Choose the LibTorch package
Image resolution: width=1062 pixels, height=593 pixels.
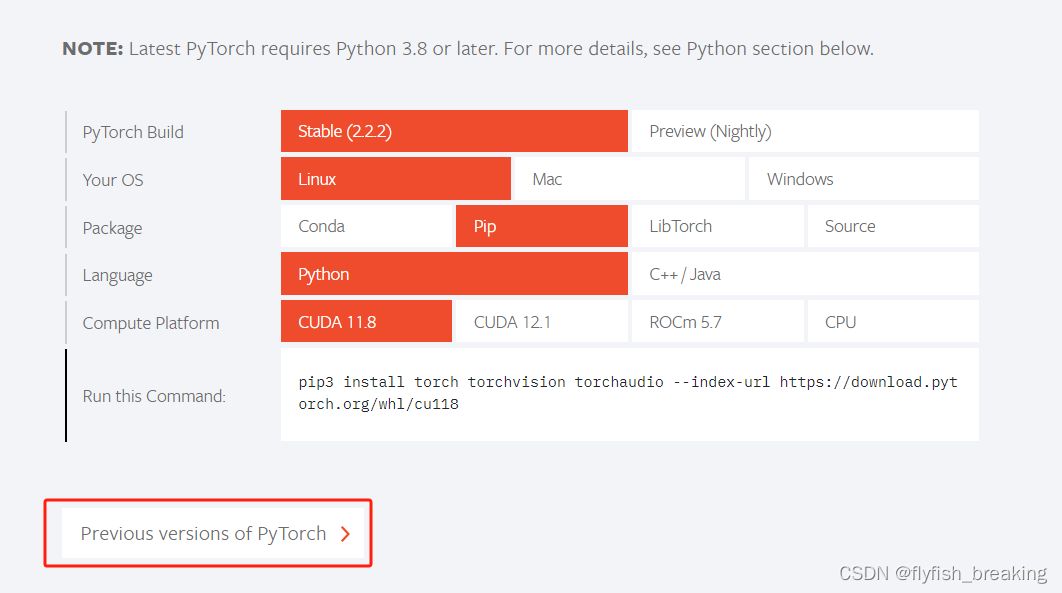pyautogui.click(x=717, y=226)
